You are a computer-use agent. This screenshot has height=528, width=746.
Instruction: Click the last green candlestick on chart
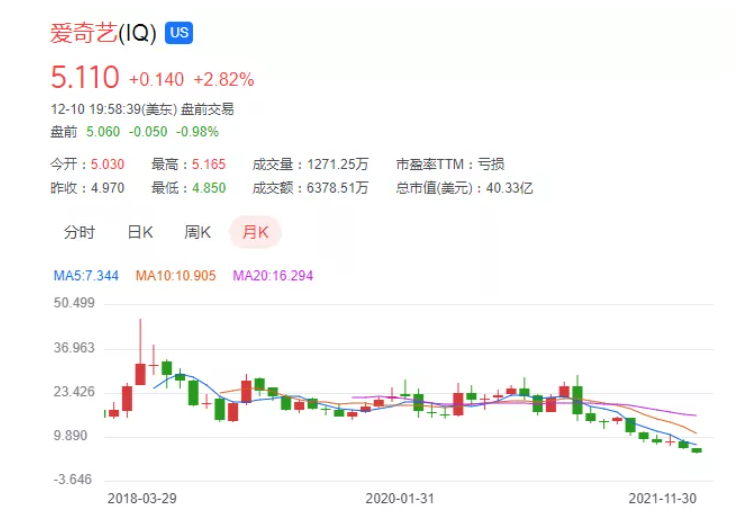[x=697, y=450]
